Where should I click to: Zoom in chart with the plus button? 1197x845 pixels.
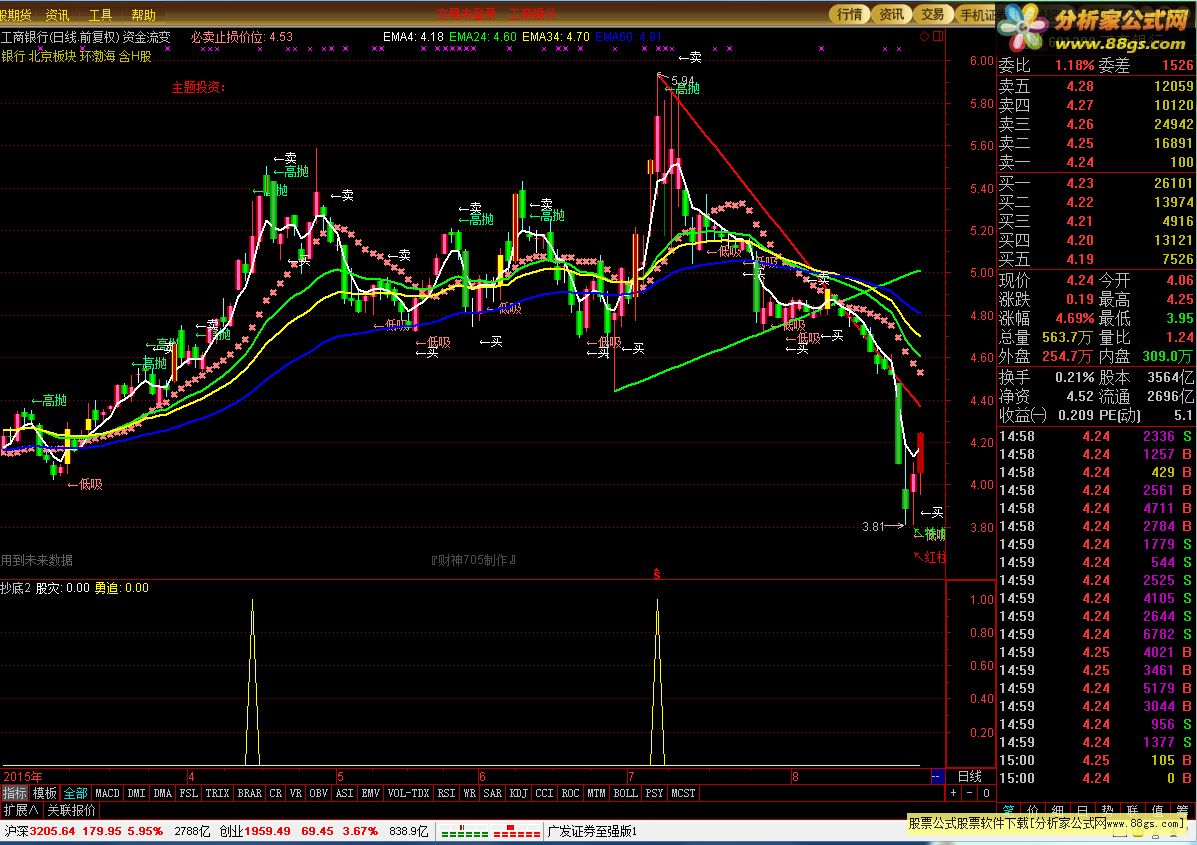point(953,793)
